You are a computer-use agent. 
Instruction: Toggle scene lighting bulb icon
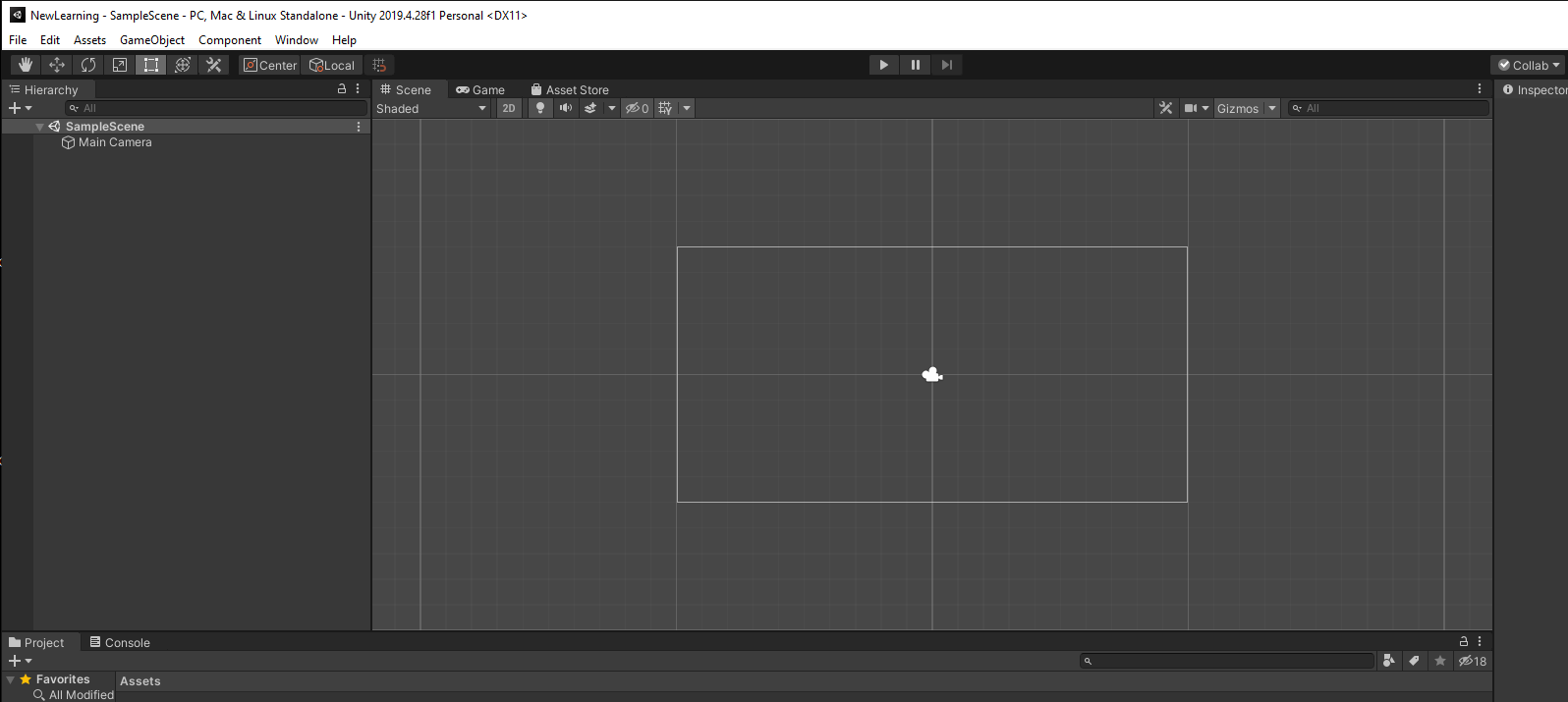point(540,108)
